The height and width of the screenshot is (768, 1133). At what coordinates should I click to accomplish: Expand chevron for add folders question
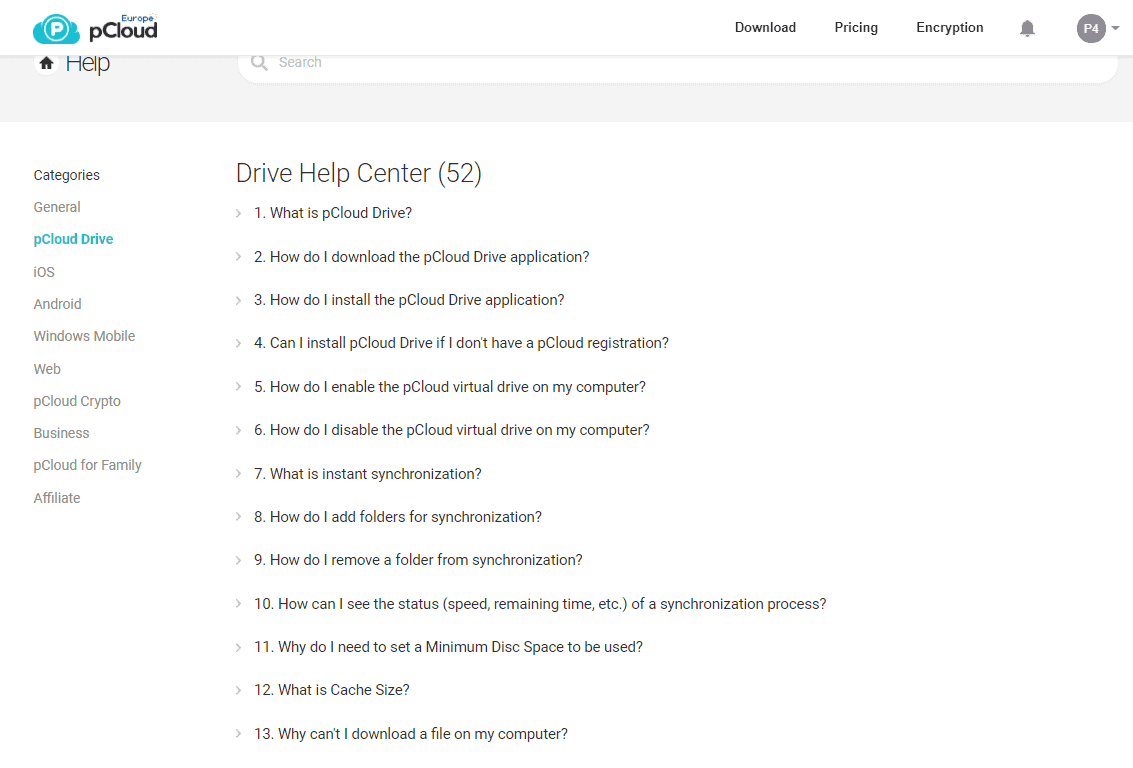pos(238,517)
